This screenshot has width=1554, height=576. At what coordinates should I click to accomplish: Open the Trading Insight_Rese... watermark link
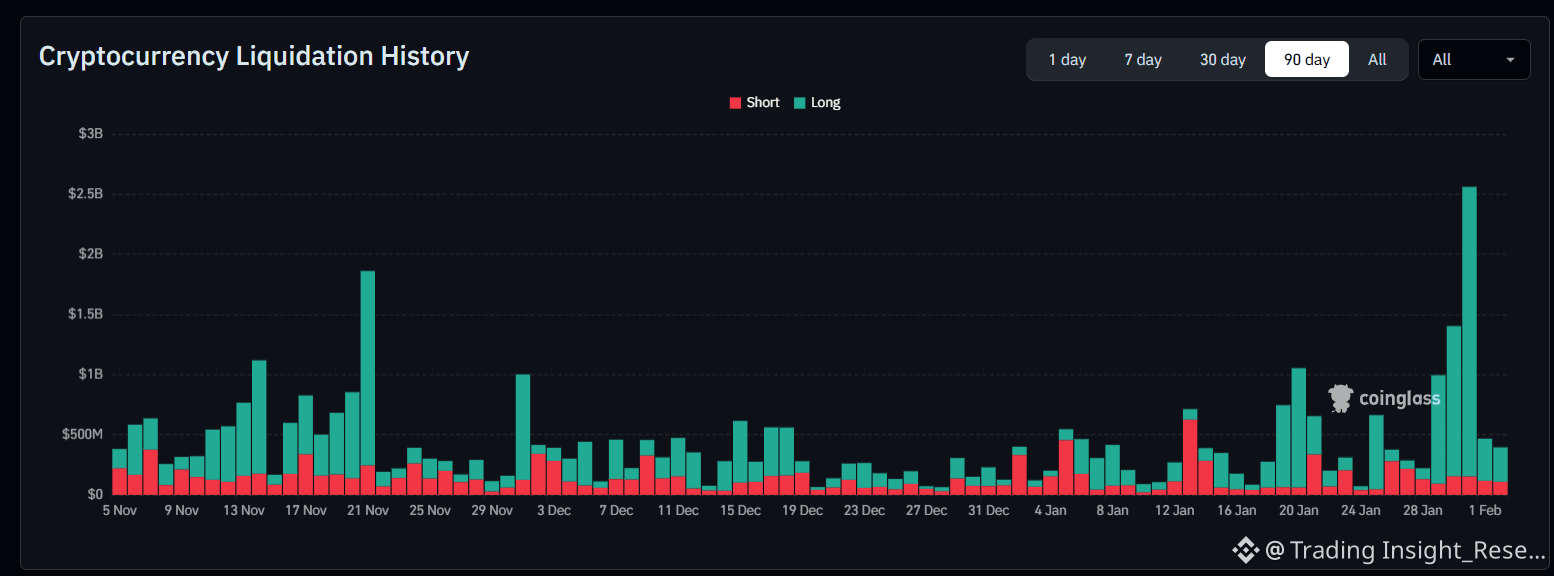point(1405,549)
